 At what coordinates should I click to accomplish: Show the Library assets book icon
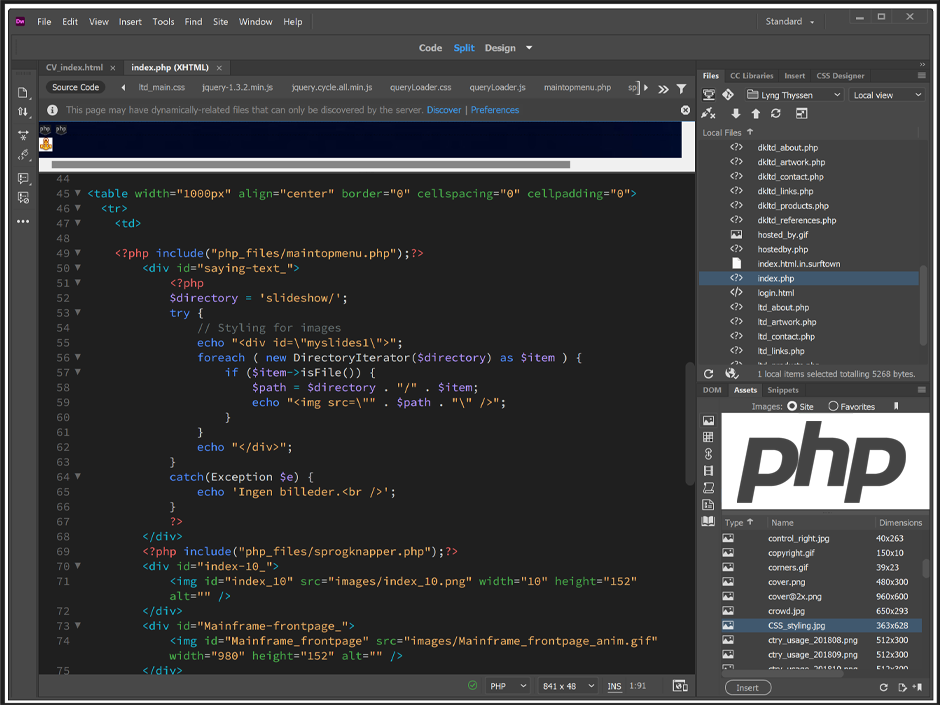pyautogui.click(x=709, y=521)
